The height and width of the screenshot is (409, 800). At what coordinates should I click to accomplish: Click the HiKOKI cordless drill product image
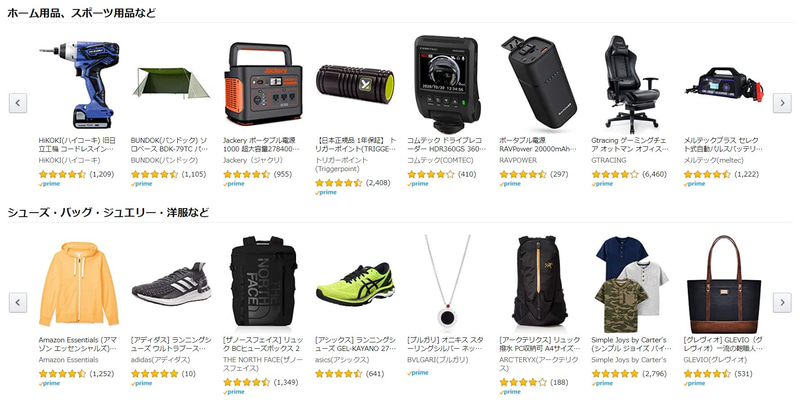(79, 84)
